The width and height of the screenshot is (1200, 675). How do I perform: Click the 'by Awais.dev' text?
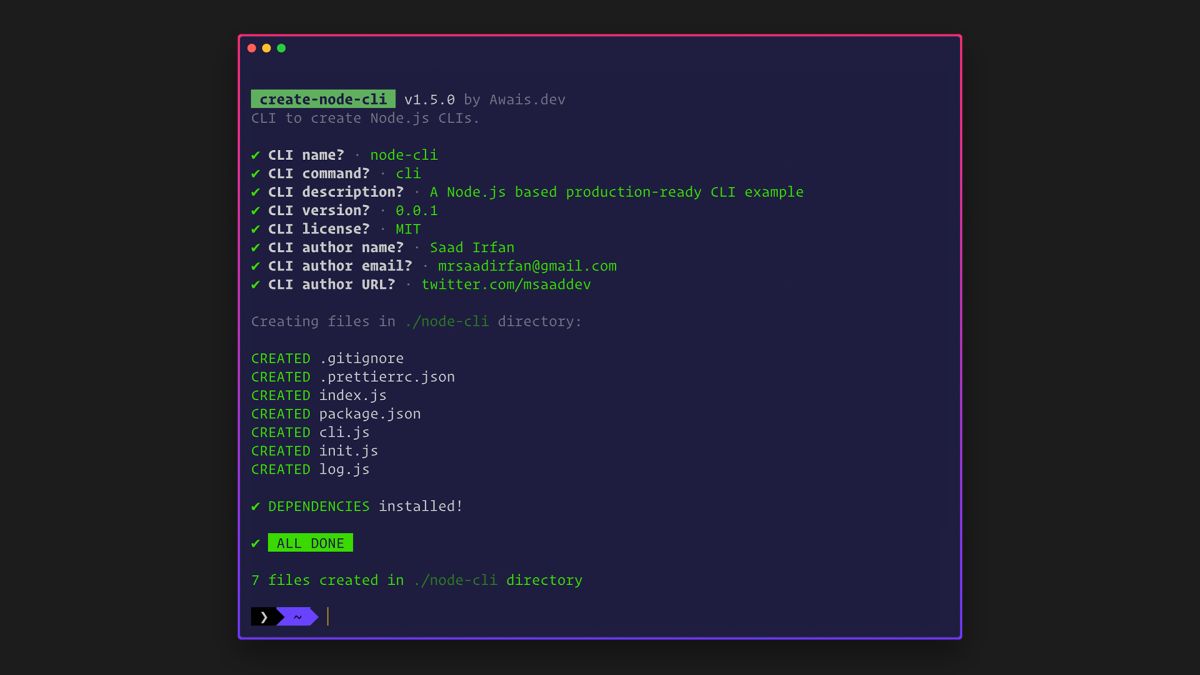pos(515,99)
